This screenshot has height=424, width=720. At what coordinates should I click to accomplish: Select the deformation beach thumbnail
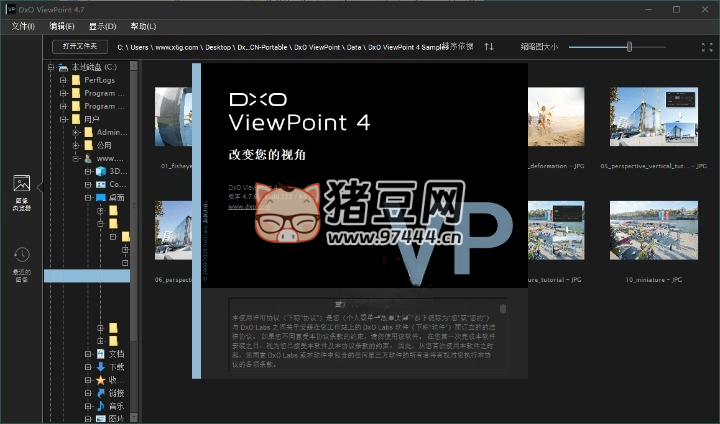tap(556, 117)
